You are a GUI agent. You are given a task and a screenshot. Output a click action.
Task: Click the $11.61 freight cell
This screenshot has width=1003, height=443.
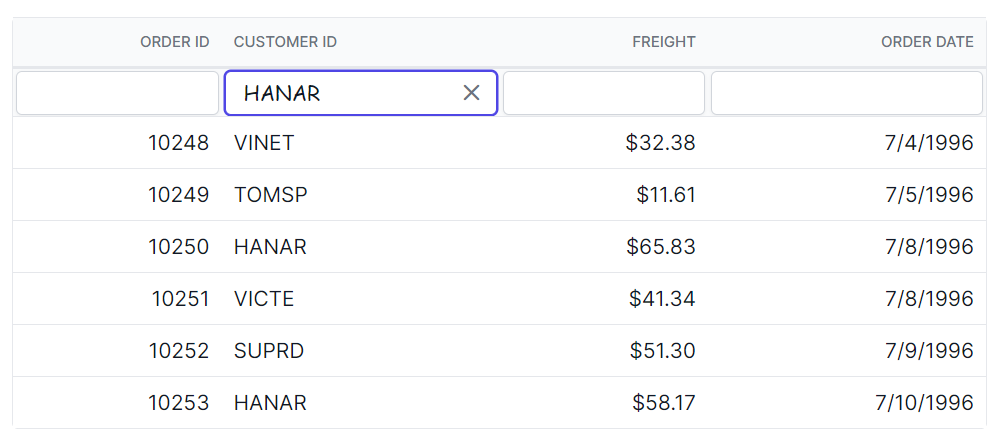[665, 195]
